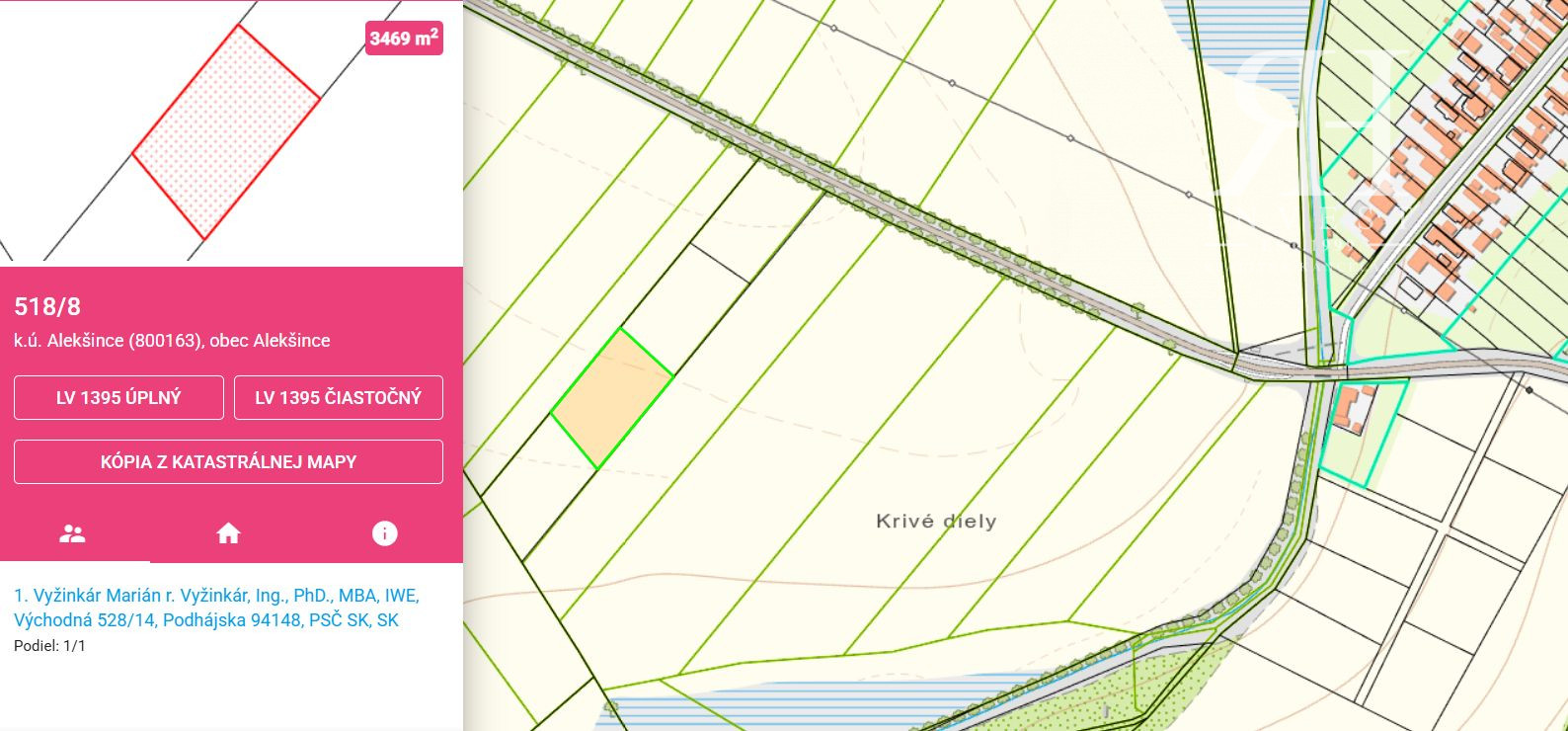Select the cyan-outlined parcel near the junction
Image resolution: width=1568 pixels, height=731 pixels.
1363,435
